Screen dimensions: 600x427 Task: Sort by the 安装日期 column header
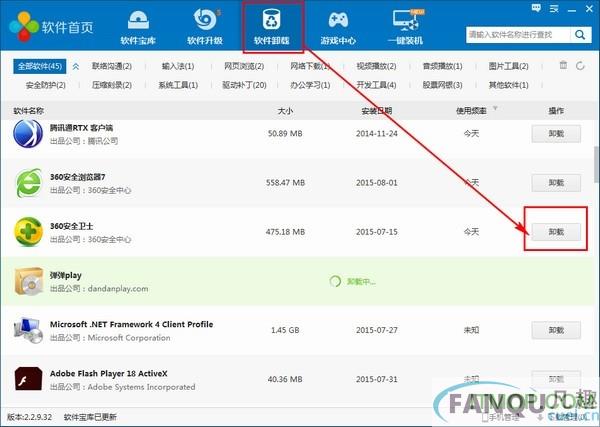point(377,111)
